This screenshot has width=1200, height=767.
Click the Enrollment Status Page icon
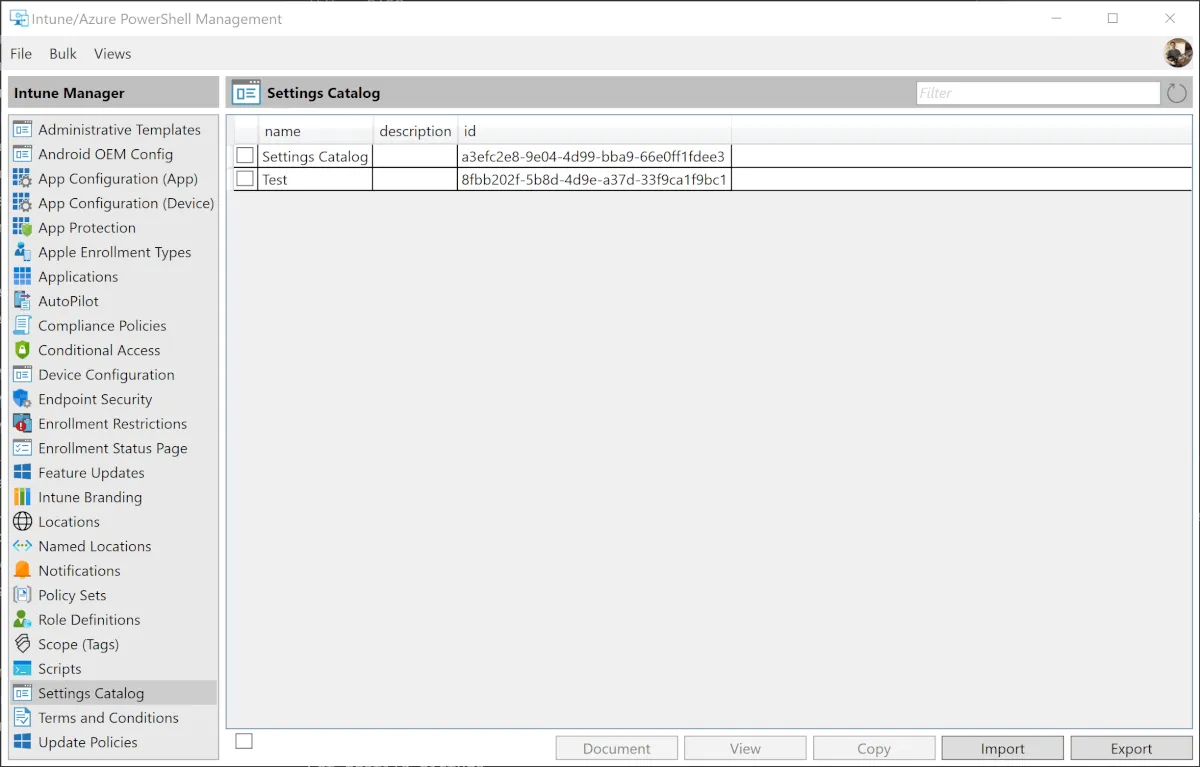[22, 448]
